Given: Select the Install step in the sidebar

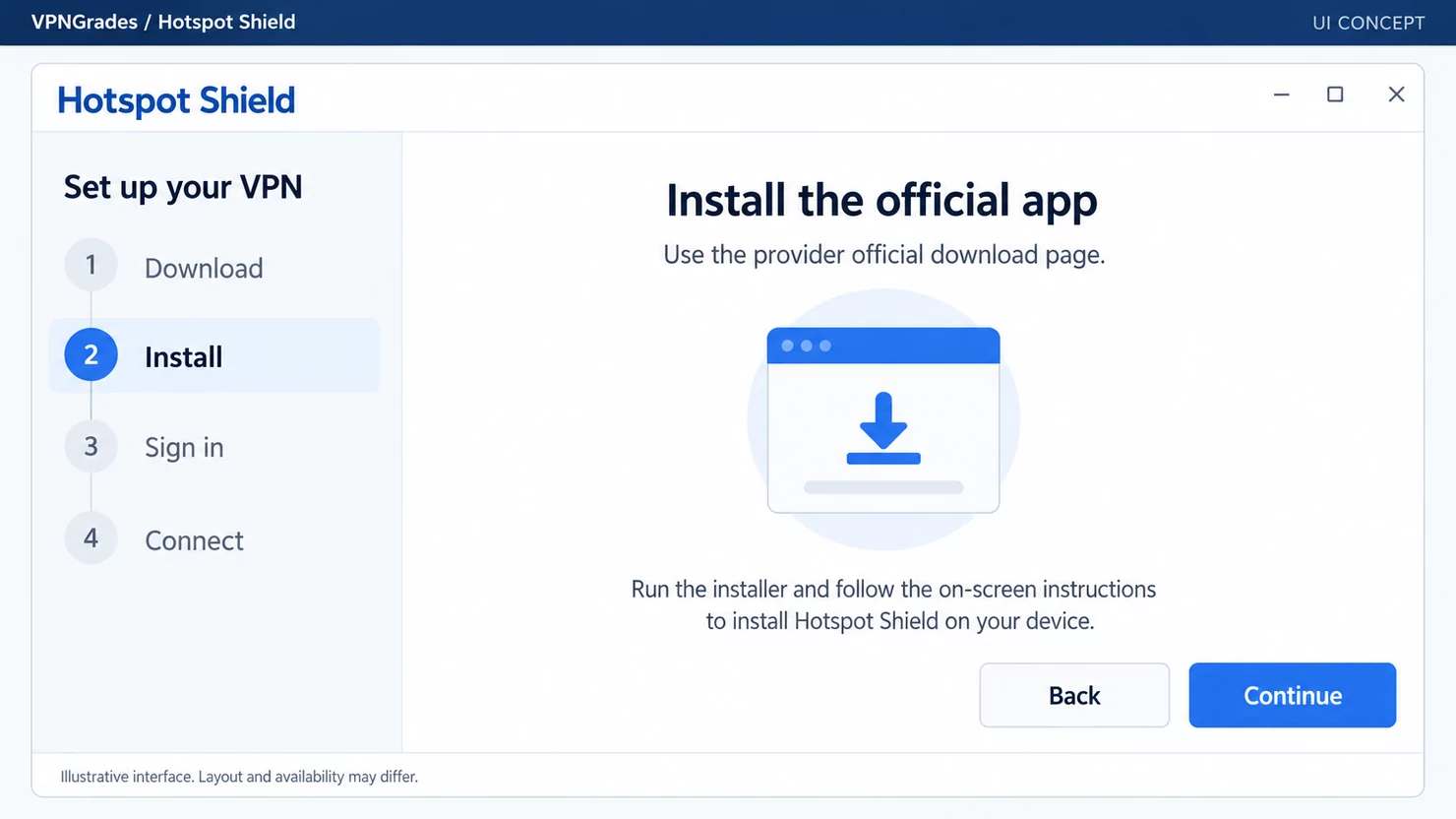Looking at the screenshot, I should click(x=214, y=355).
